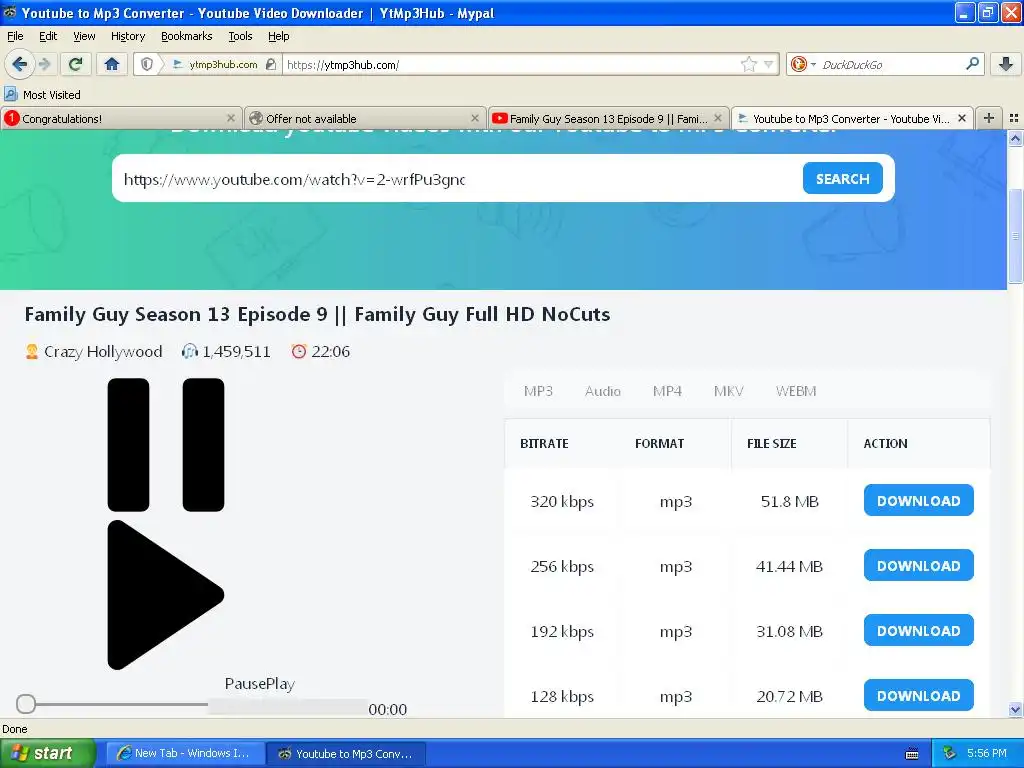1024x768 pixels.
Task: Click the keyboard icon in system tray
Action: pyautogui.click(x=912, y=754)
